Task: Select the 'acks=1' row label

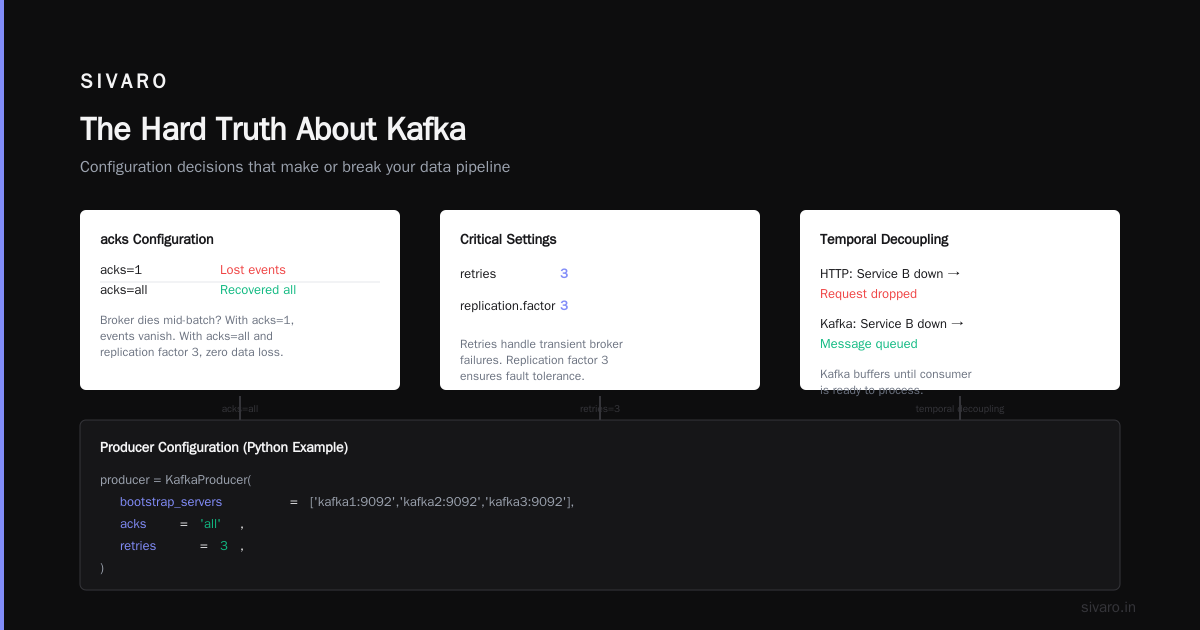Action: 121,270
